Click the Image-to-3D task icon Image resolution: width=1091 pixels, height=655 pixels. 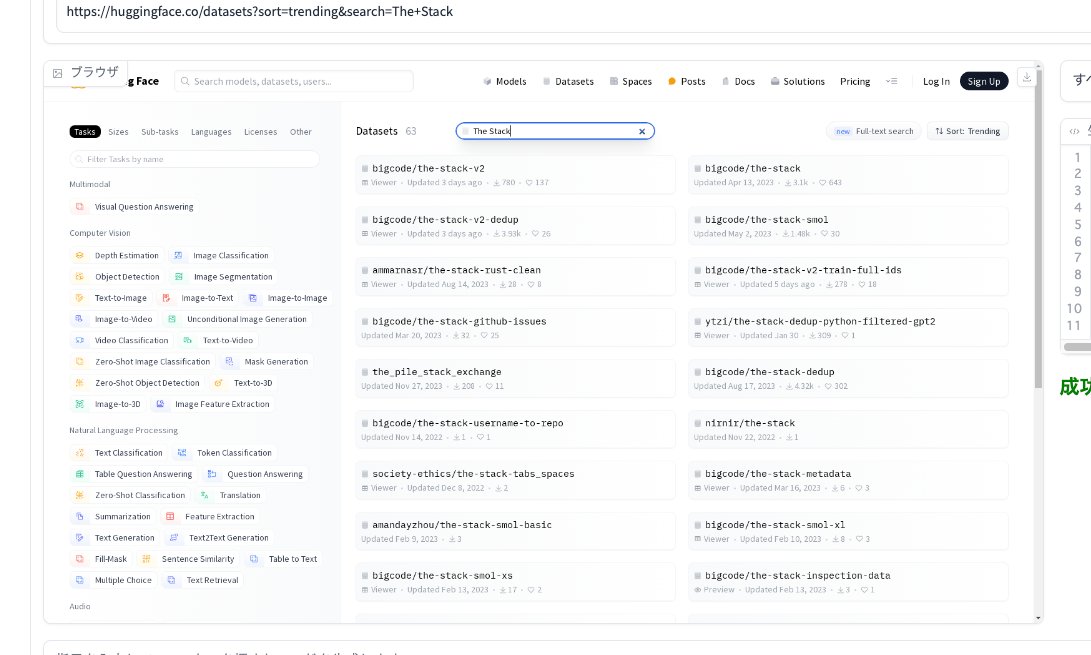79,404
